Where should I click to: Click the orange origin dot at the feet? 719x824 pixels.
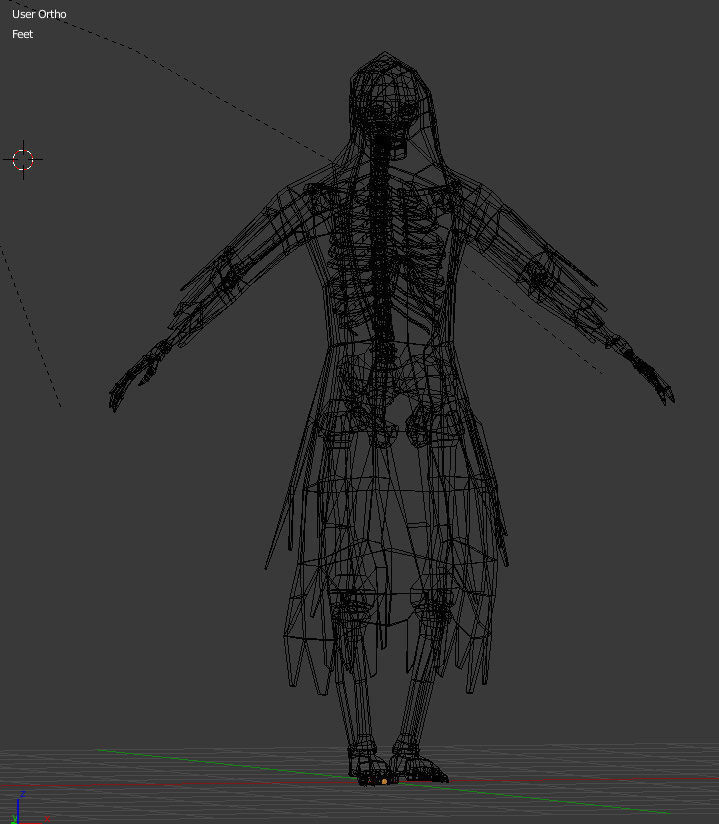pyautogui.click(x=384, y=781)
